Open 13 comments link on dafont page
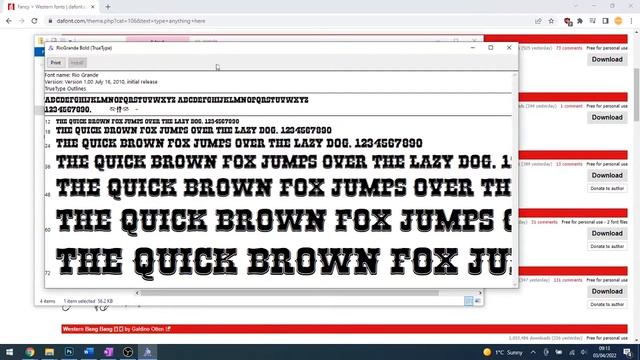Screen dimensions: 640x360 point(569,164)
